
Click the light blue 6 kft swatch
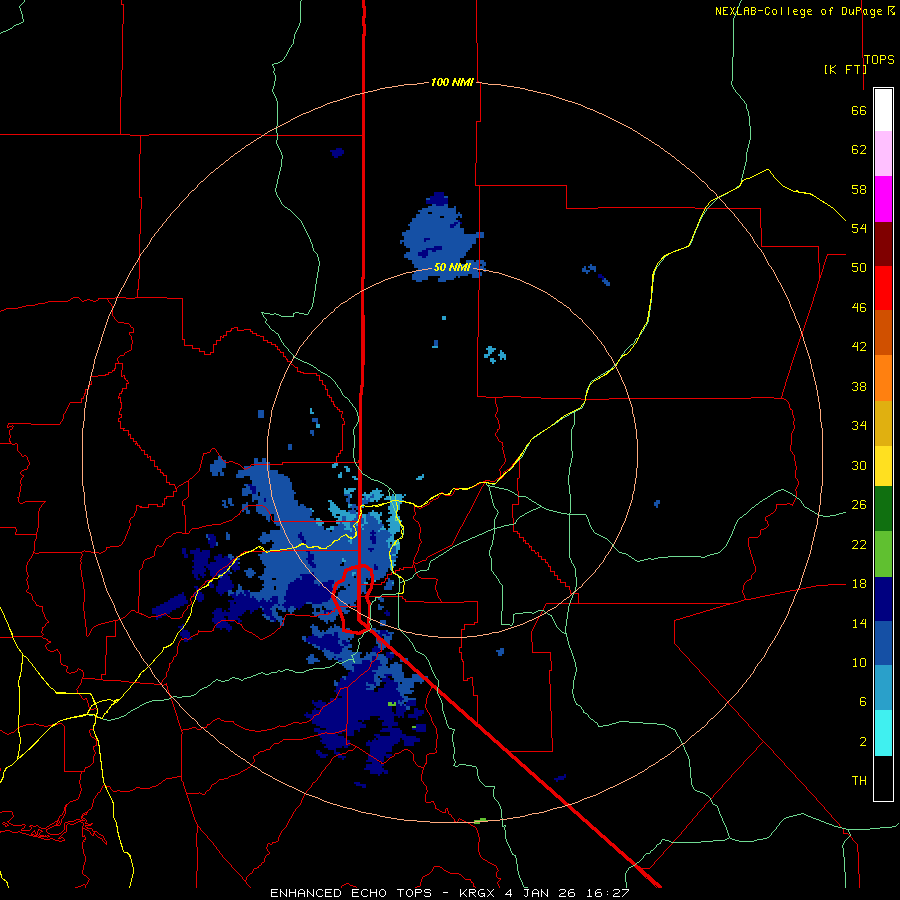point(883,688)
